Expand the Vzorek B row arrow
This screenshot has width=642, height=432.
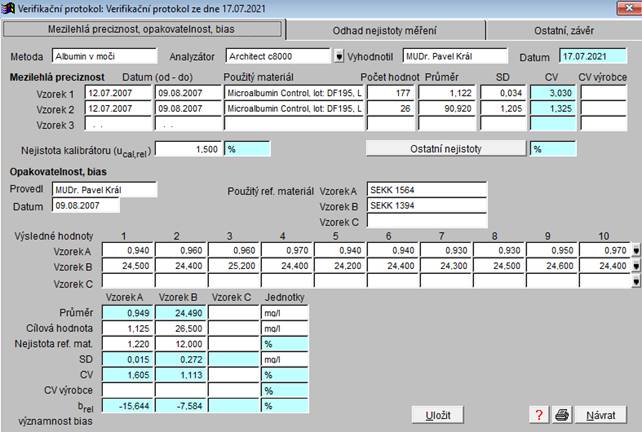click(635, 266)
